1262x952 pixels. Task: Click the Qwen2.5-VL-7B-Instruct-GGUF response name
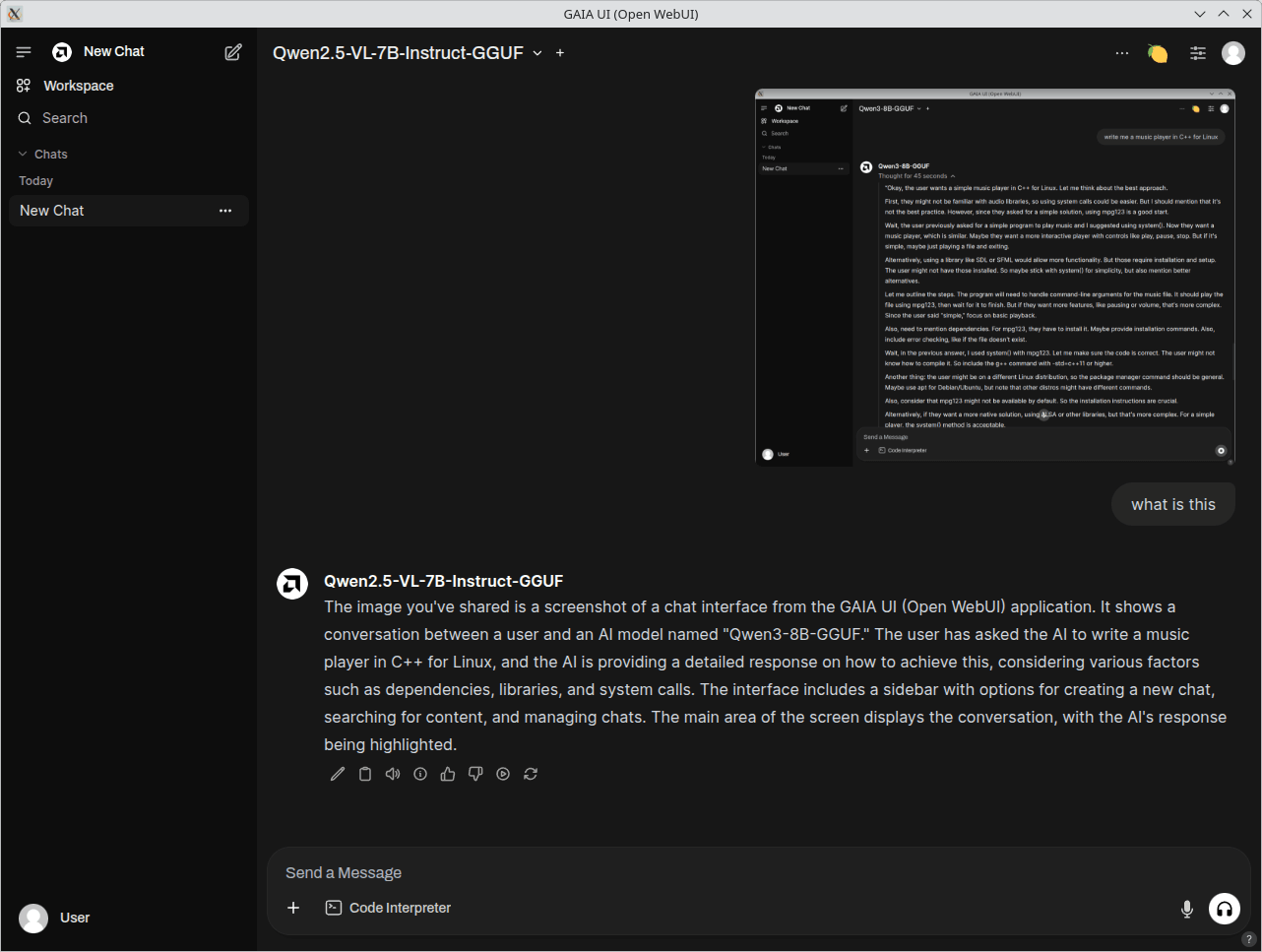444,581
